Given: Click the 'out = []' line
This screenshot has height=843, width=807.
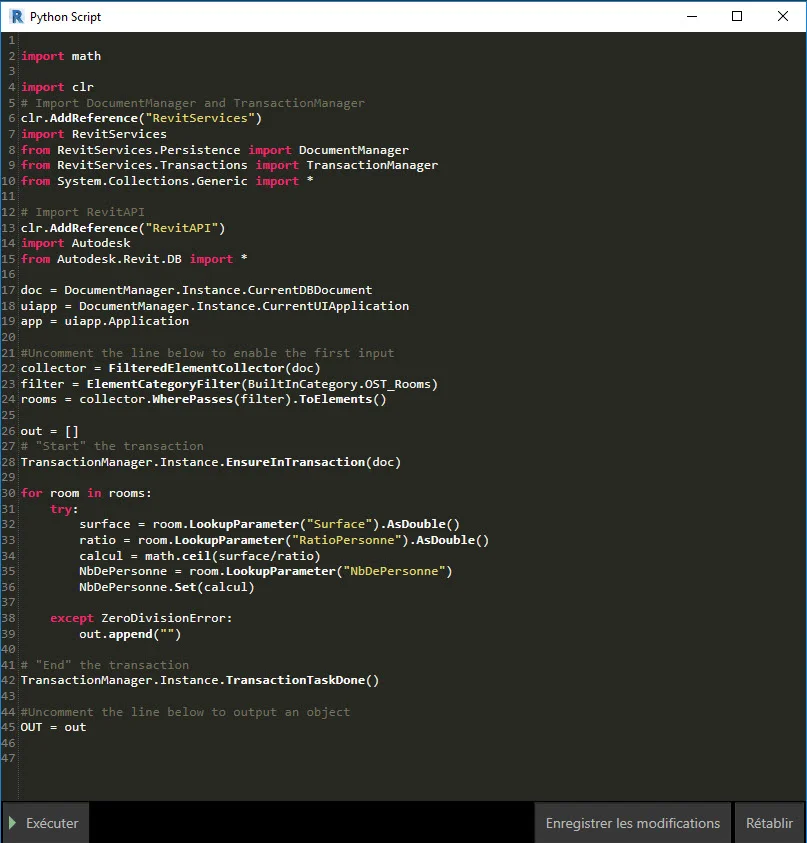Looking at the screenshot, I should click(49, 431).
